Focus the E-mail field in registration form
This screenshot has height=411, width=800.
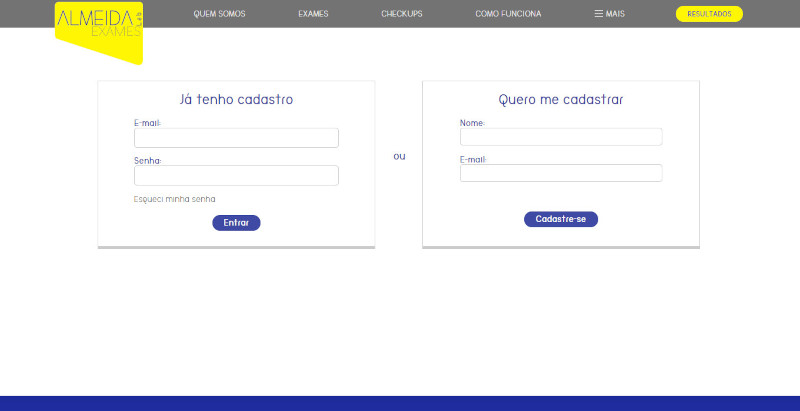pos(561,173)
